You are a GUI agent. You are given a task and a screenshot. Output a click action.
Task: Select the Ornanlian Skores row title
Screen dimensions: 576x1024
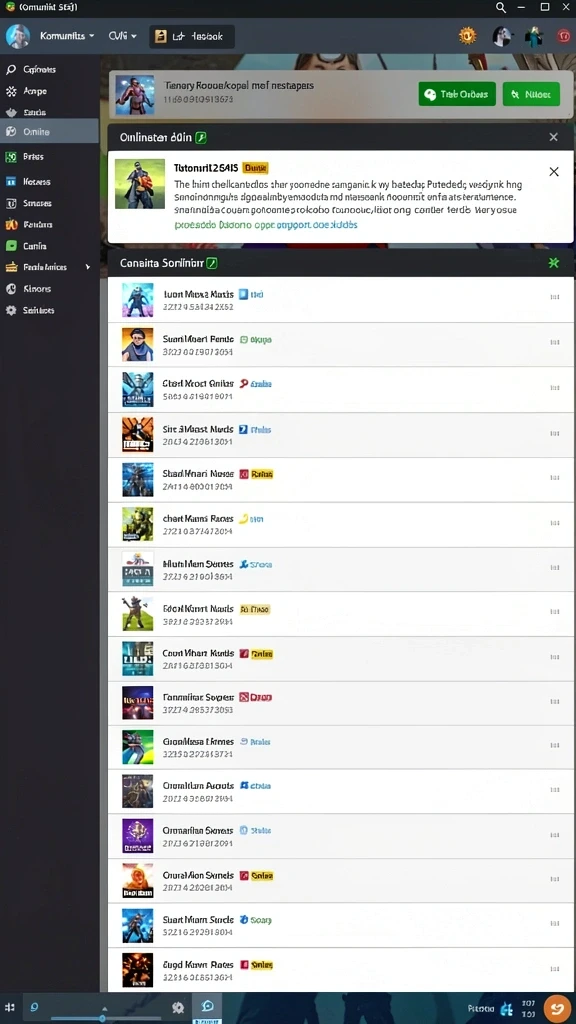198,831
